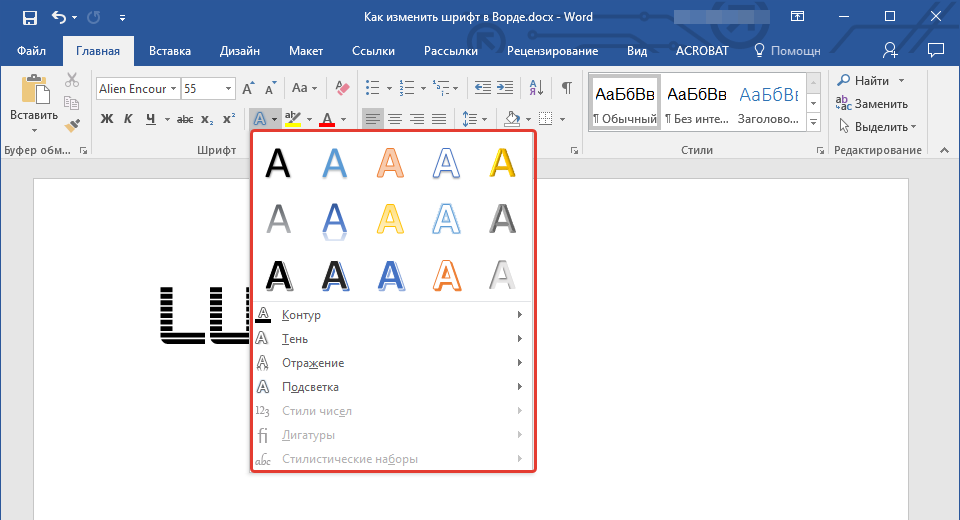Image resolution: width=960 pixels, height=520 pixels.
Task: Toggle Italic (К) formatting
Action: pyautogui.click(x=128, y=119)
